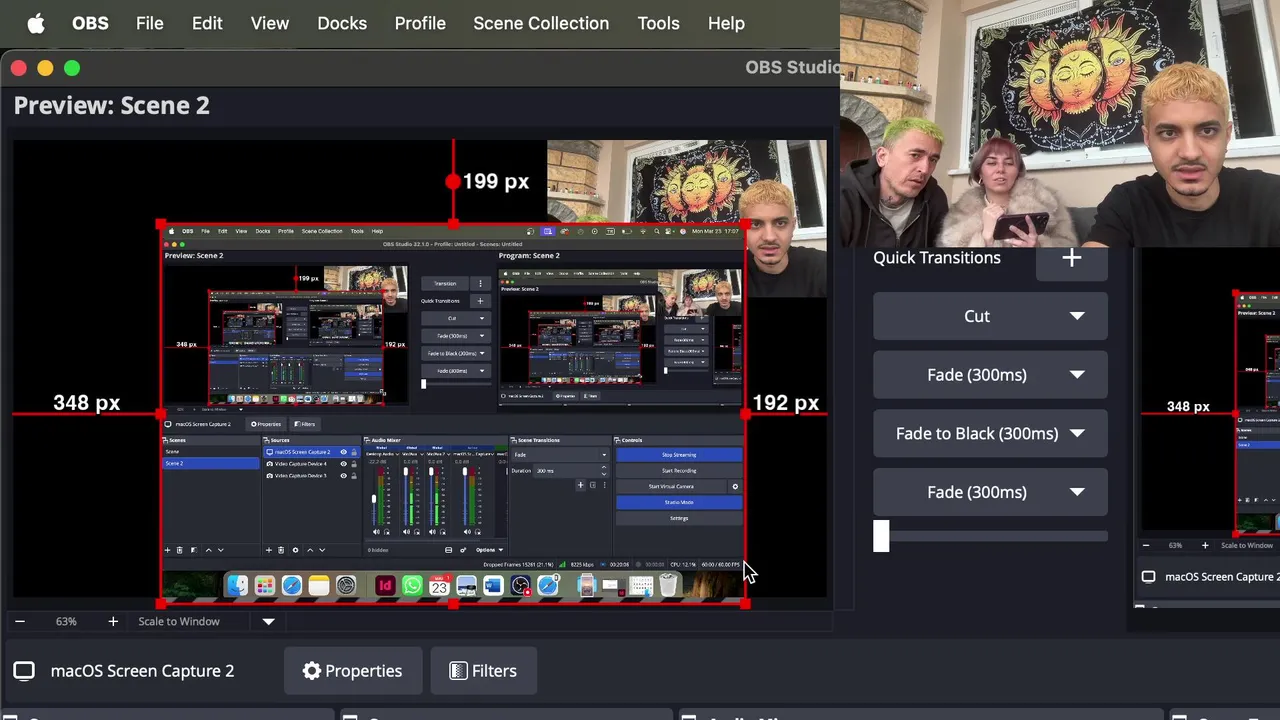Click the monitor icon beside macOS Screen Capture 2
The image size is (1280, 720).
pyautogui.click(x=24, y=671)
